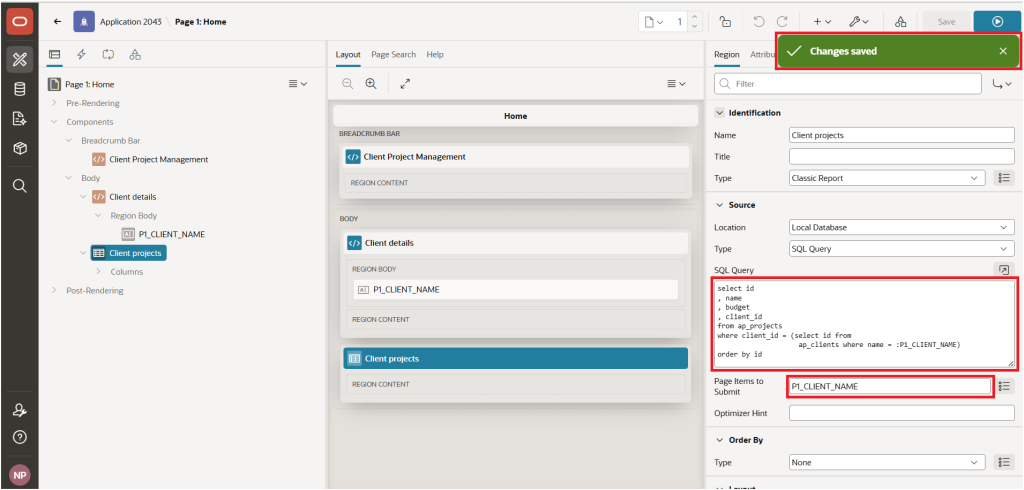Screen dimensions: 1024x490
Task: Click the Optimizer Hint input field
Action: (x=901, y=413)
